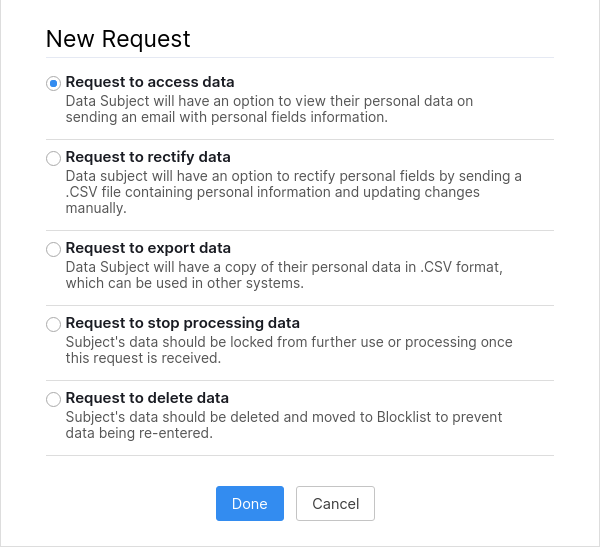Click the 'Request to export data' label text
600x547 pixels.
(148, 248)
